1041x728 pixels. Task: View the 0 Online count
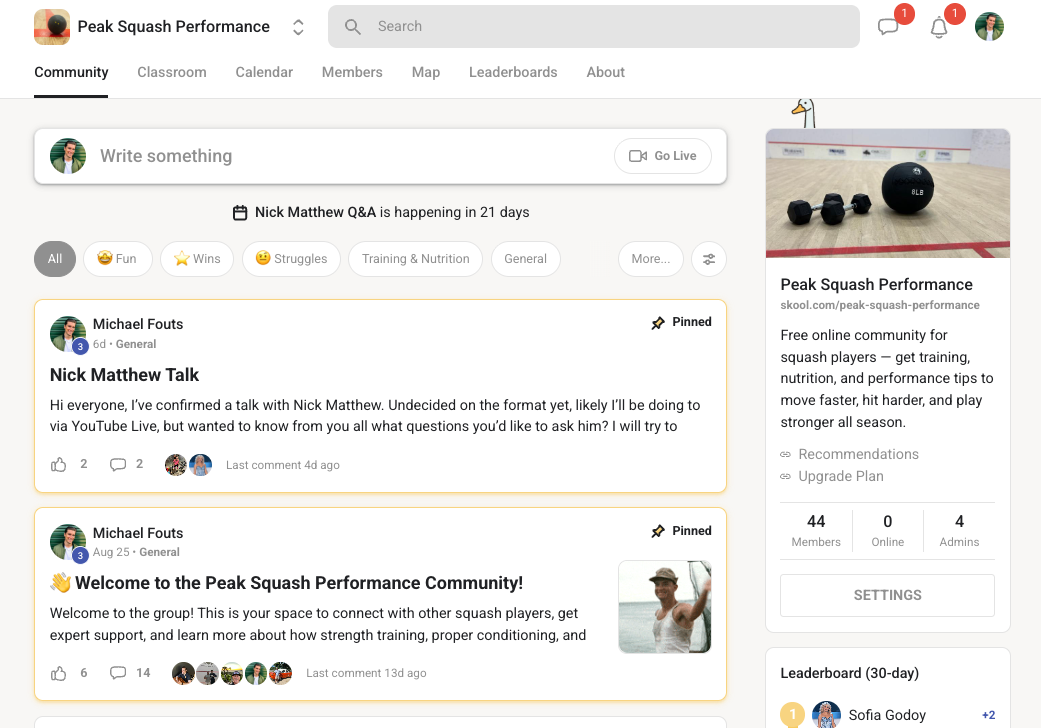point(888,531)
